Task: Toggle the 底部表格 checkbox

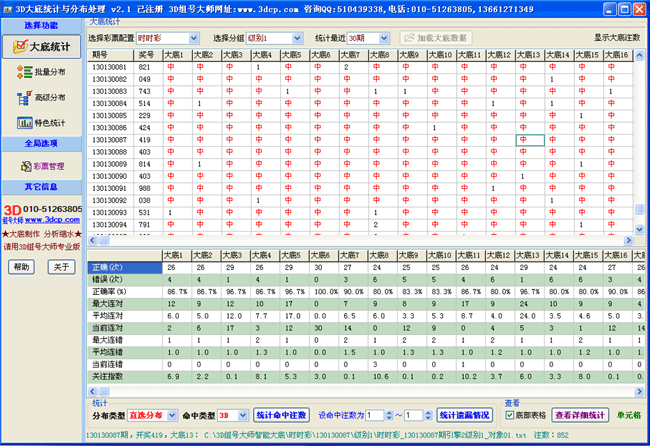Action: [x=509, y=413]
